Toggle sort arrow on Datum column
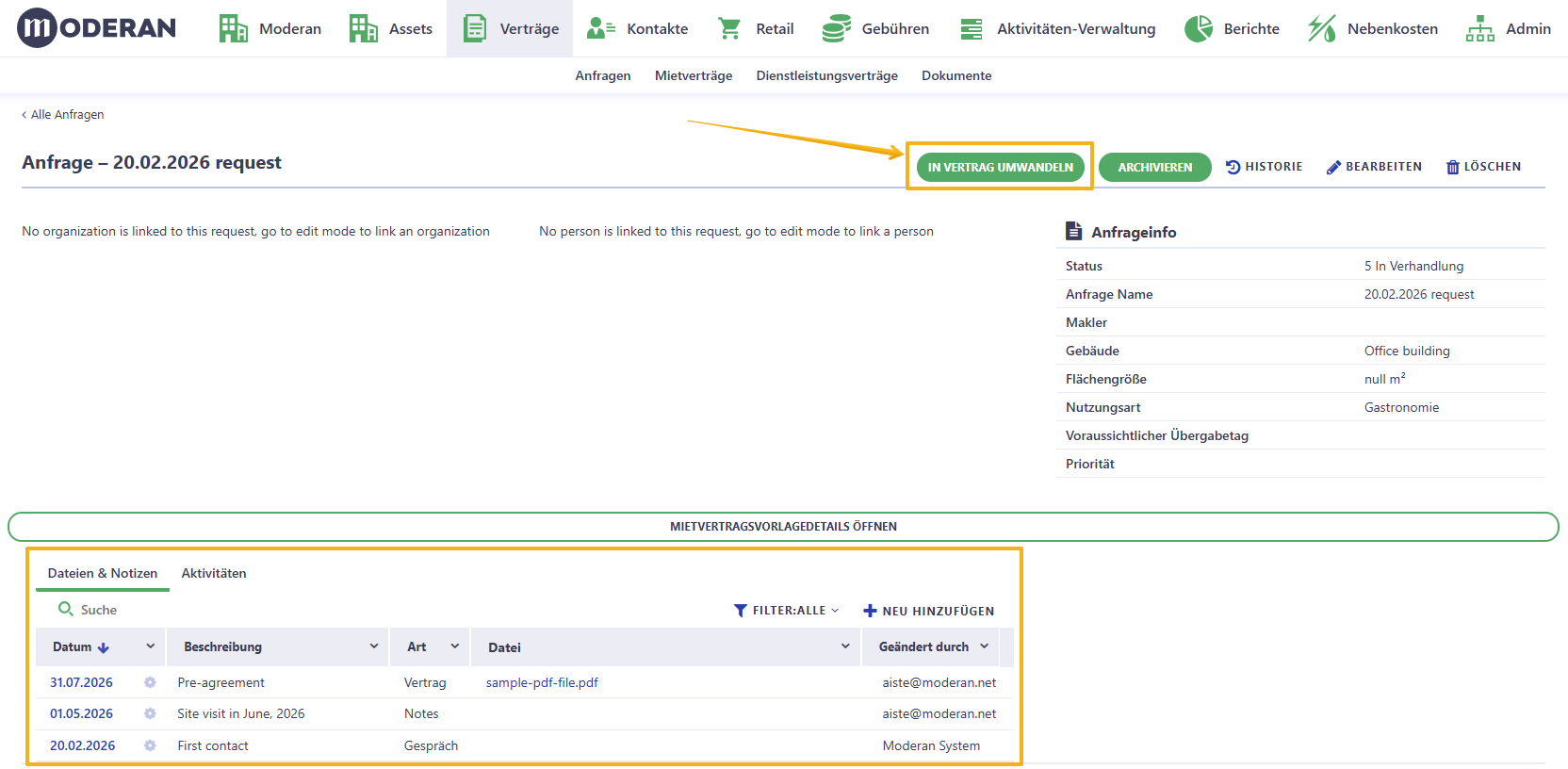This screenshot has width=1568, height=769. pyautogui.click(x=104, y=647)
